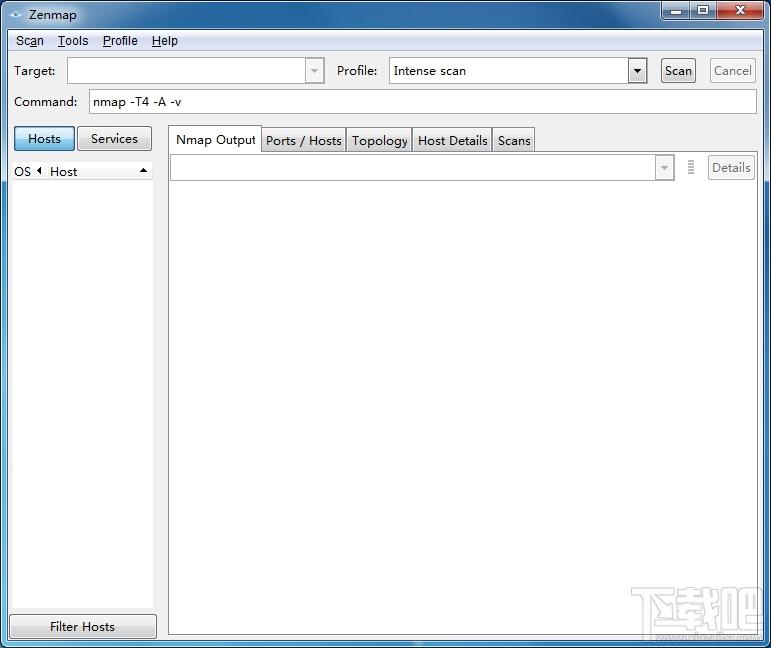Image resolution: width=771 pixels, height=648 pixels.
Task: Click the Host column sort arrow
Action: click(x=144, y=171)
